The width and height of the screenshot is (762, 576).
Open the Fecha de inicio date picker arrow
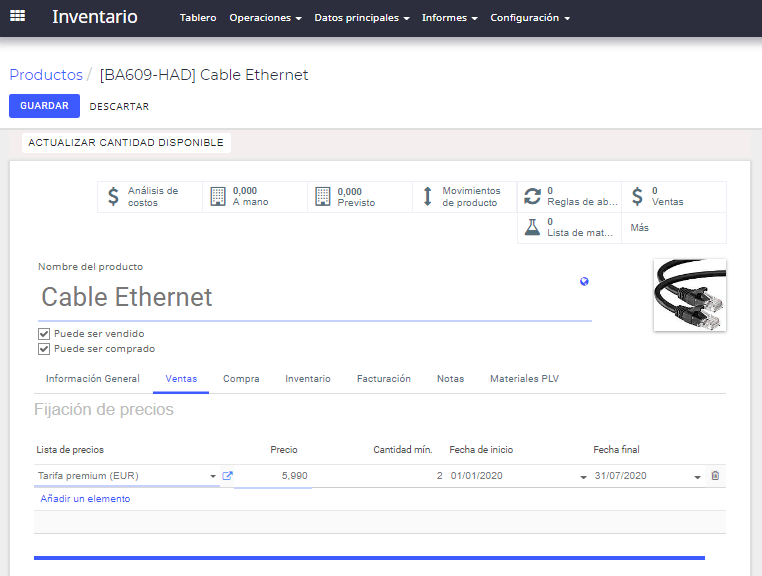pos(583,477)
